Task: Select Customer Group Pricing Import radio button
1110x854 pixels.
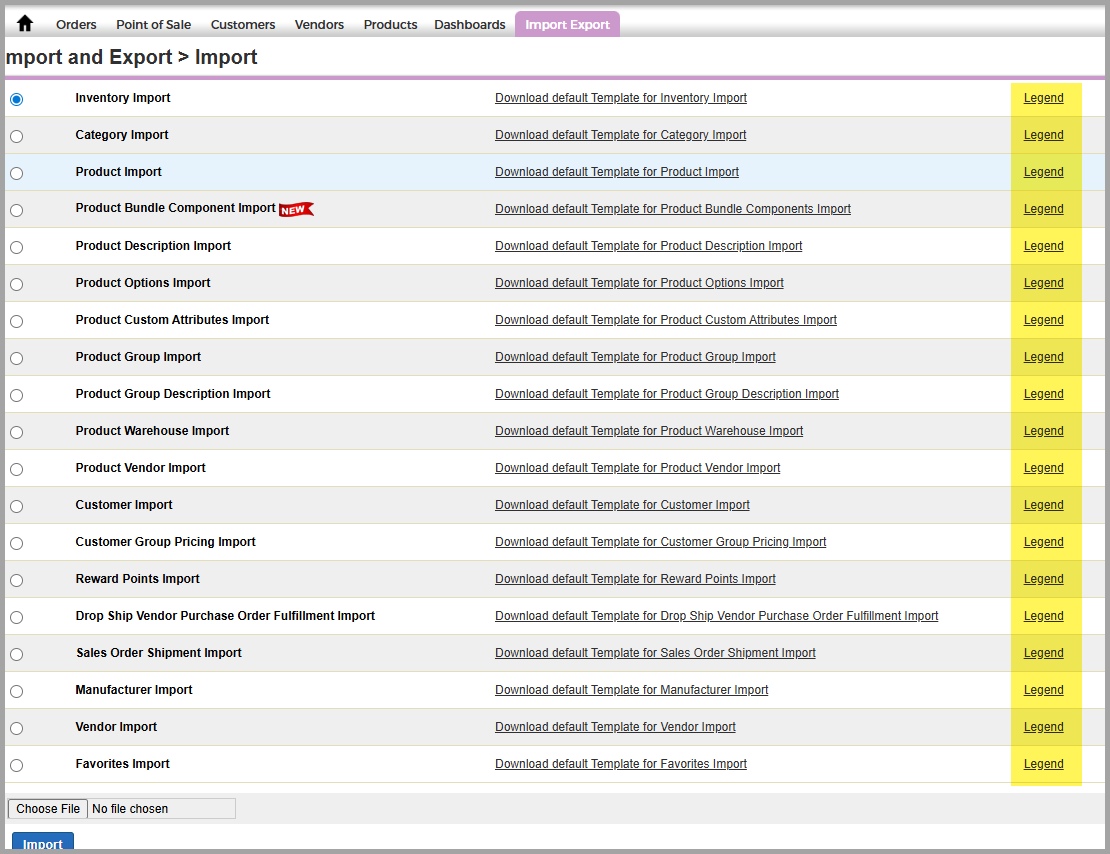Action: pyautogui.click(x=16, y=543)
